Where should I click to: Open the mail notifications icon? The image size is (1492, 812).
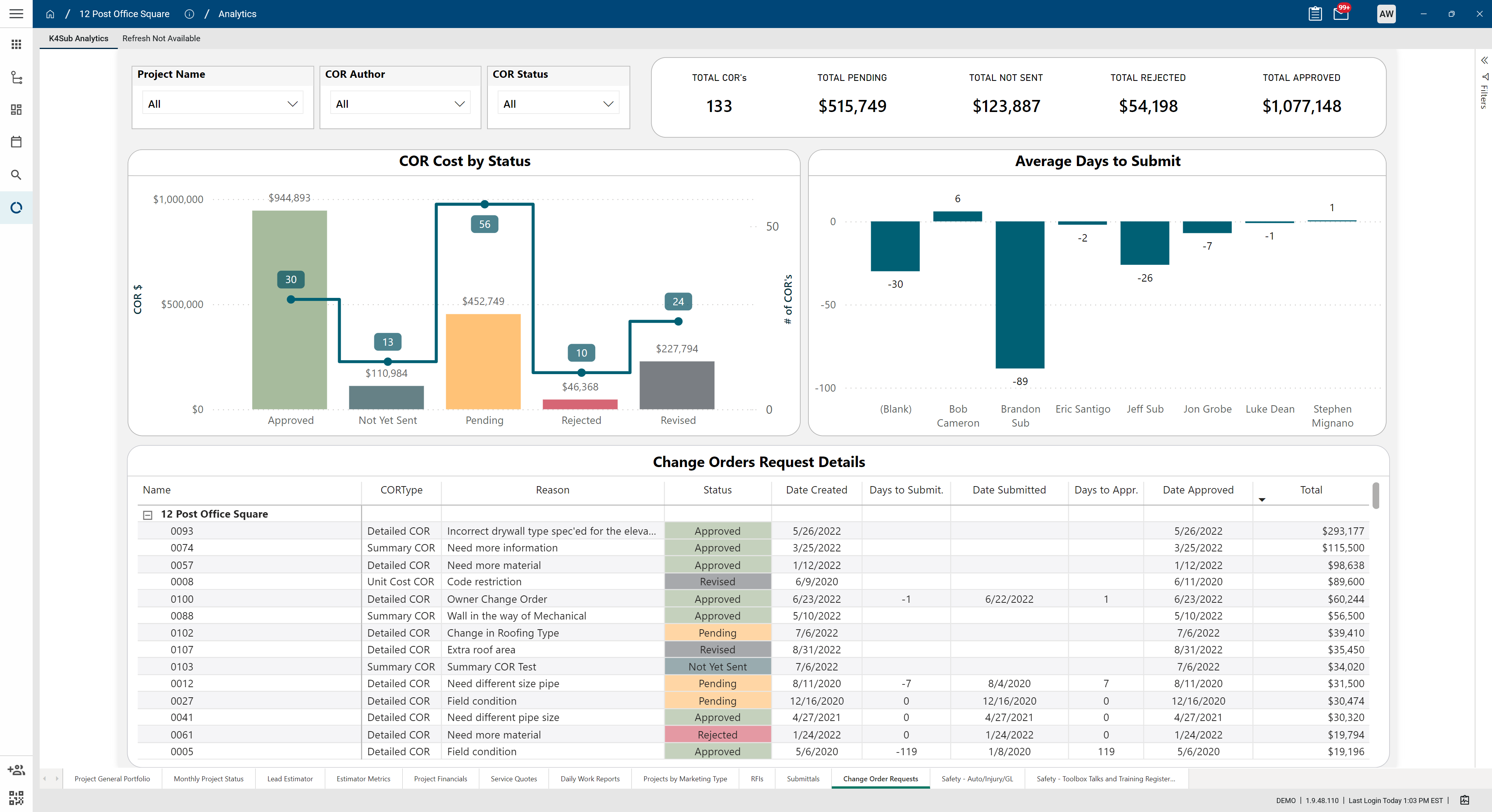point(1341,14)
